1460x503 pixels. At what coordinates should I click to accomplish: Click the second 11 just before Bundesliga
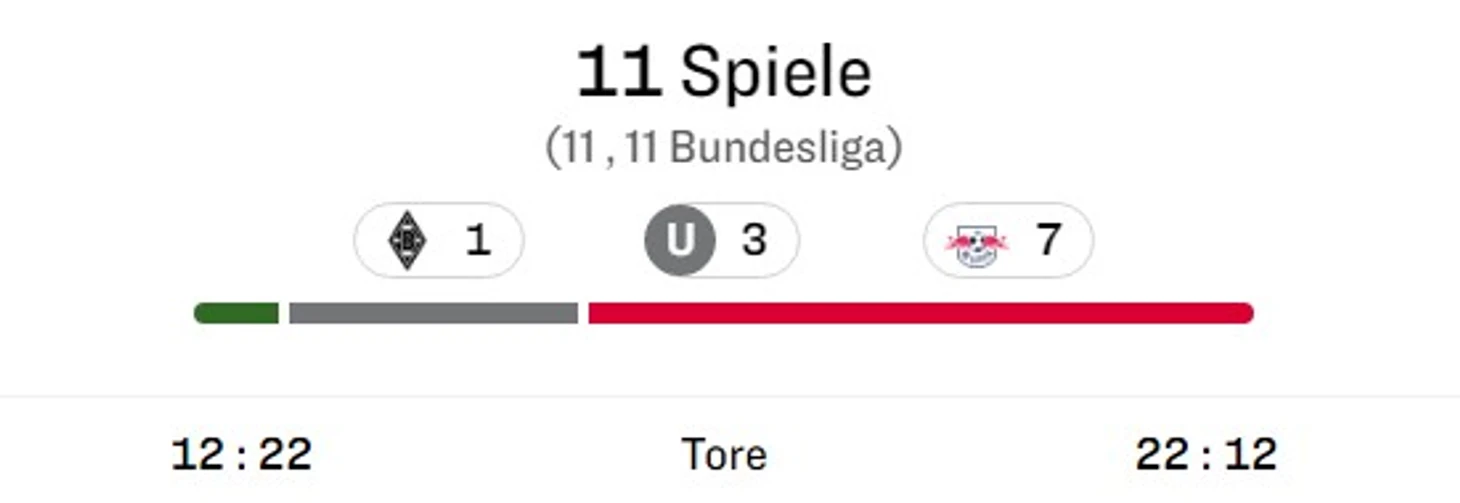[x=644, y=148]
